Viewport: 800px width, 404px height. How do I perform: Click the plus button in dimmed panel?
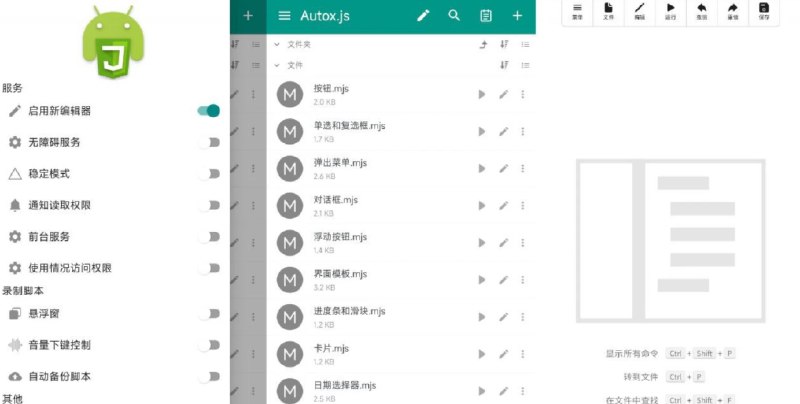[x=248, y=16]
